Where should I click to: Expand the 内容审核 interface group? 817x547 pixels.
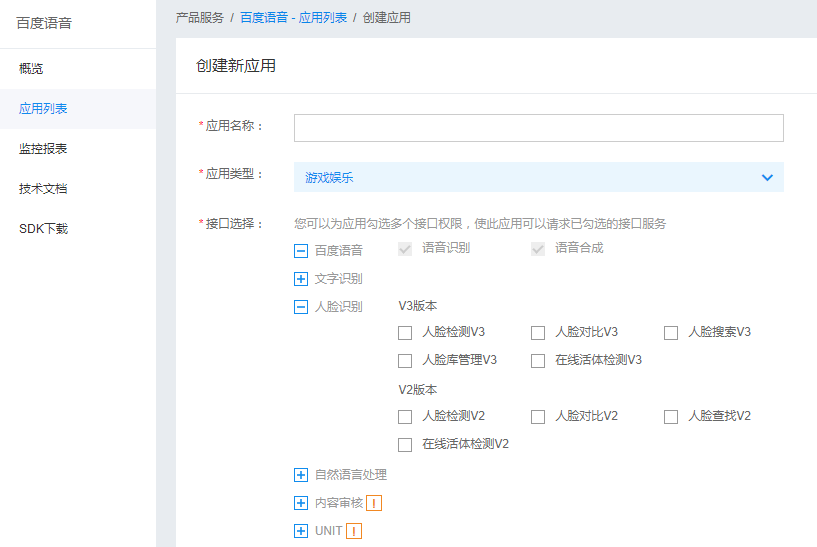pyautogui.click(x=301, y=503)
